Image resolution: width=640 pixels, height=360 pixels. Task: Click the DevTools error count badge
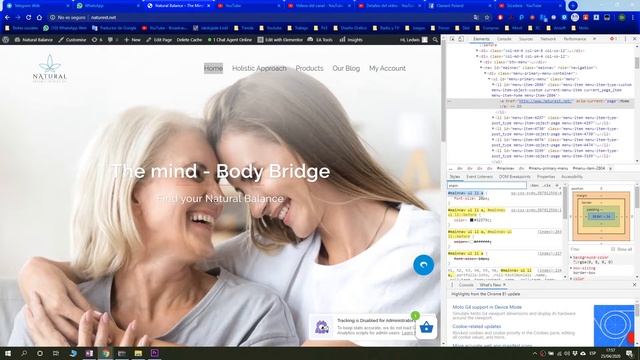(613, 39)
